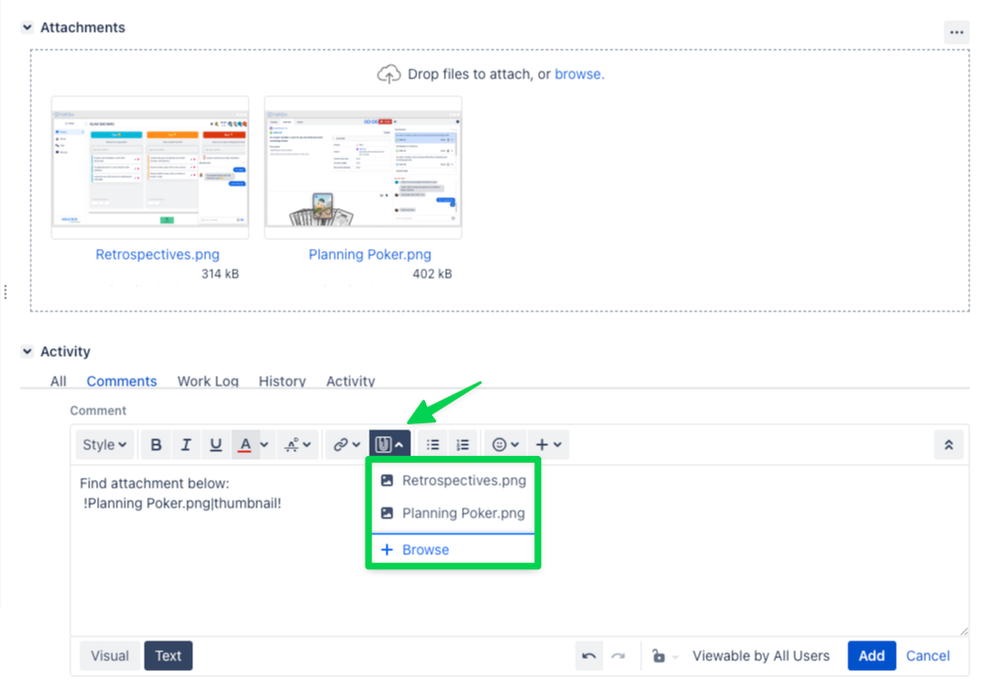Open the emoji dropdown arrow

tap(515, 445)
